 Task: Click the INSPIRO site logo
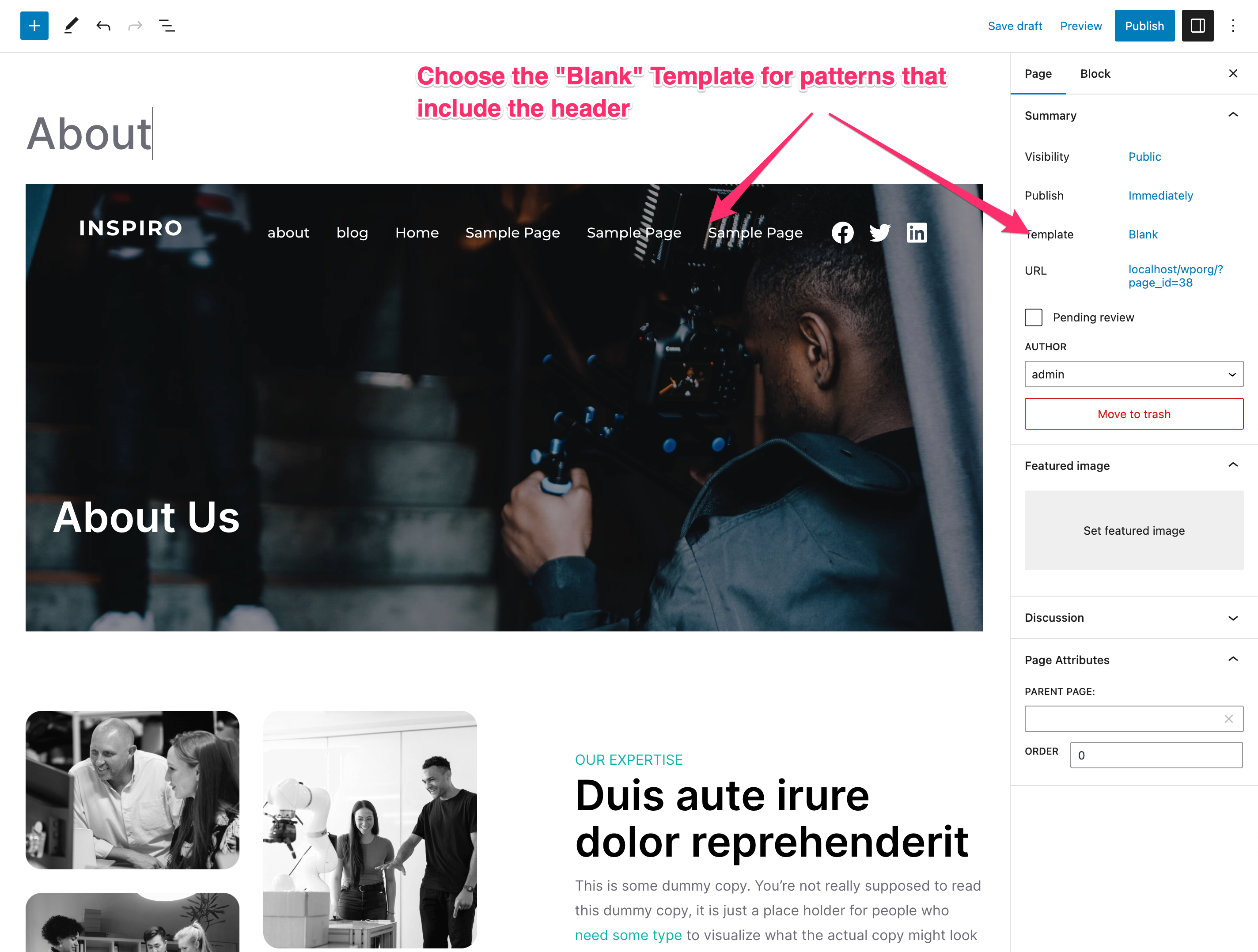(x=130, y=228)
